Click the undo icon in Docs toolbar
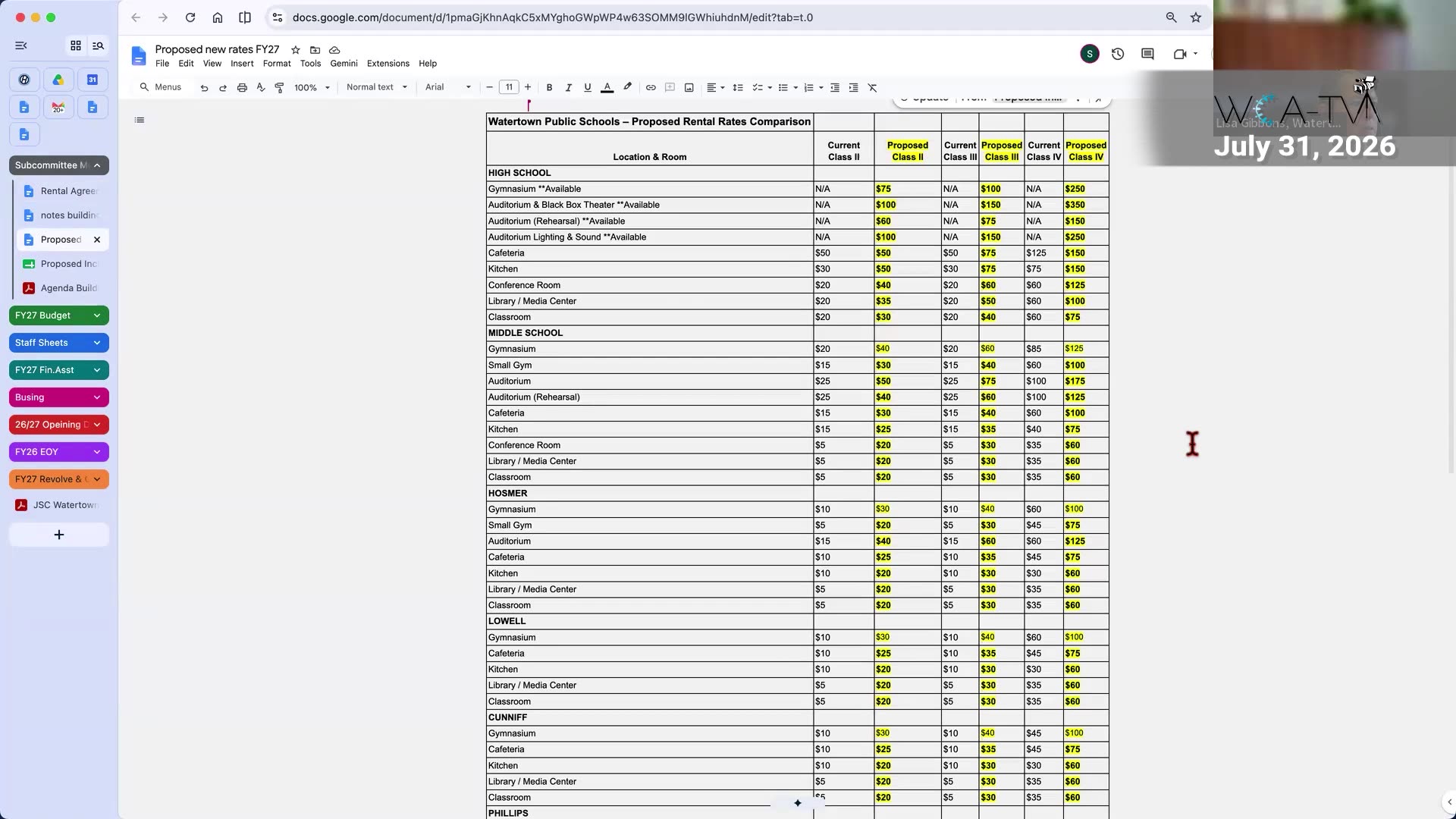Viewport: 1456px width, 819px height. tap(204, 88)
